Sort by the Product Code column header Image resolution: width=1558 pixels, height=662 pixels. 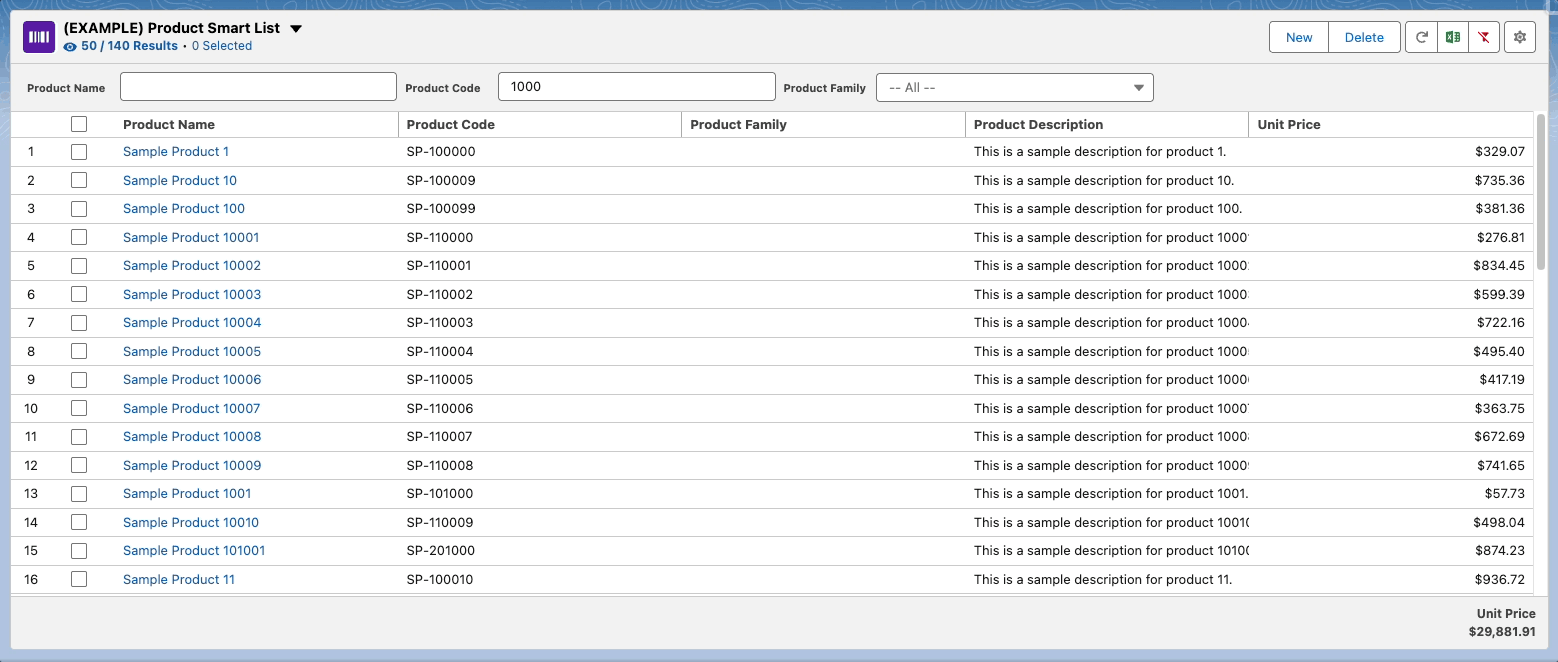[451, 125]
